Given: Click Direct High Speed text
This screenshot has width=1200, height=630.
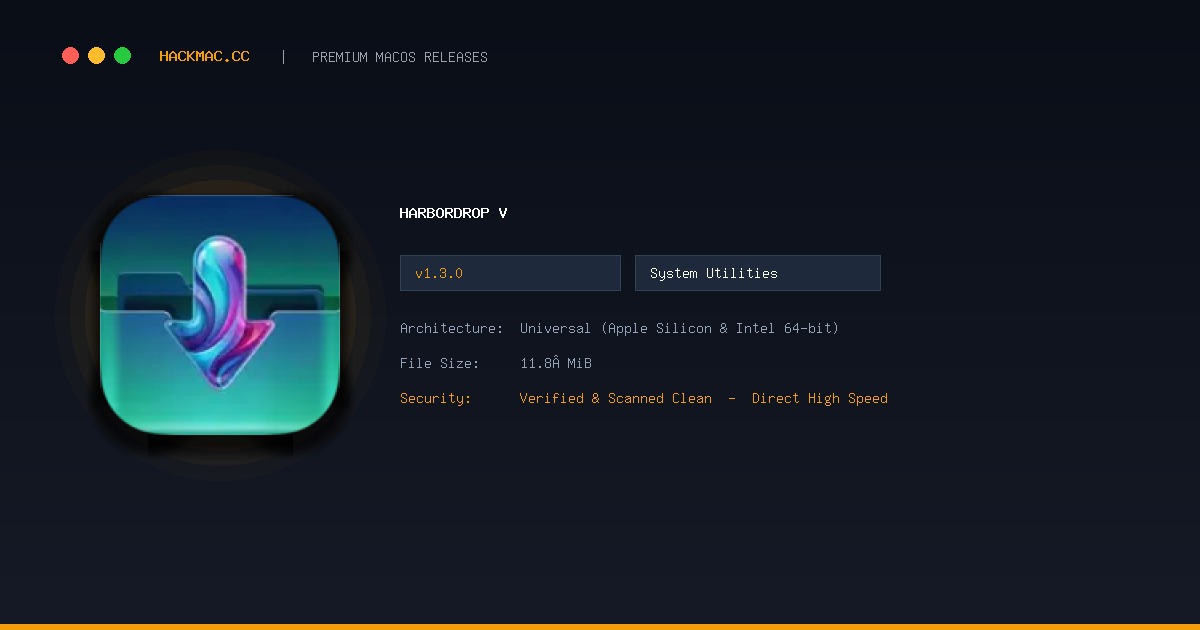Looking at the screenshot, I should tap(820, 398).
